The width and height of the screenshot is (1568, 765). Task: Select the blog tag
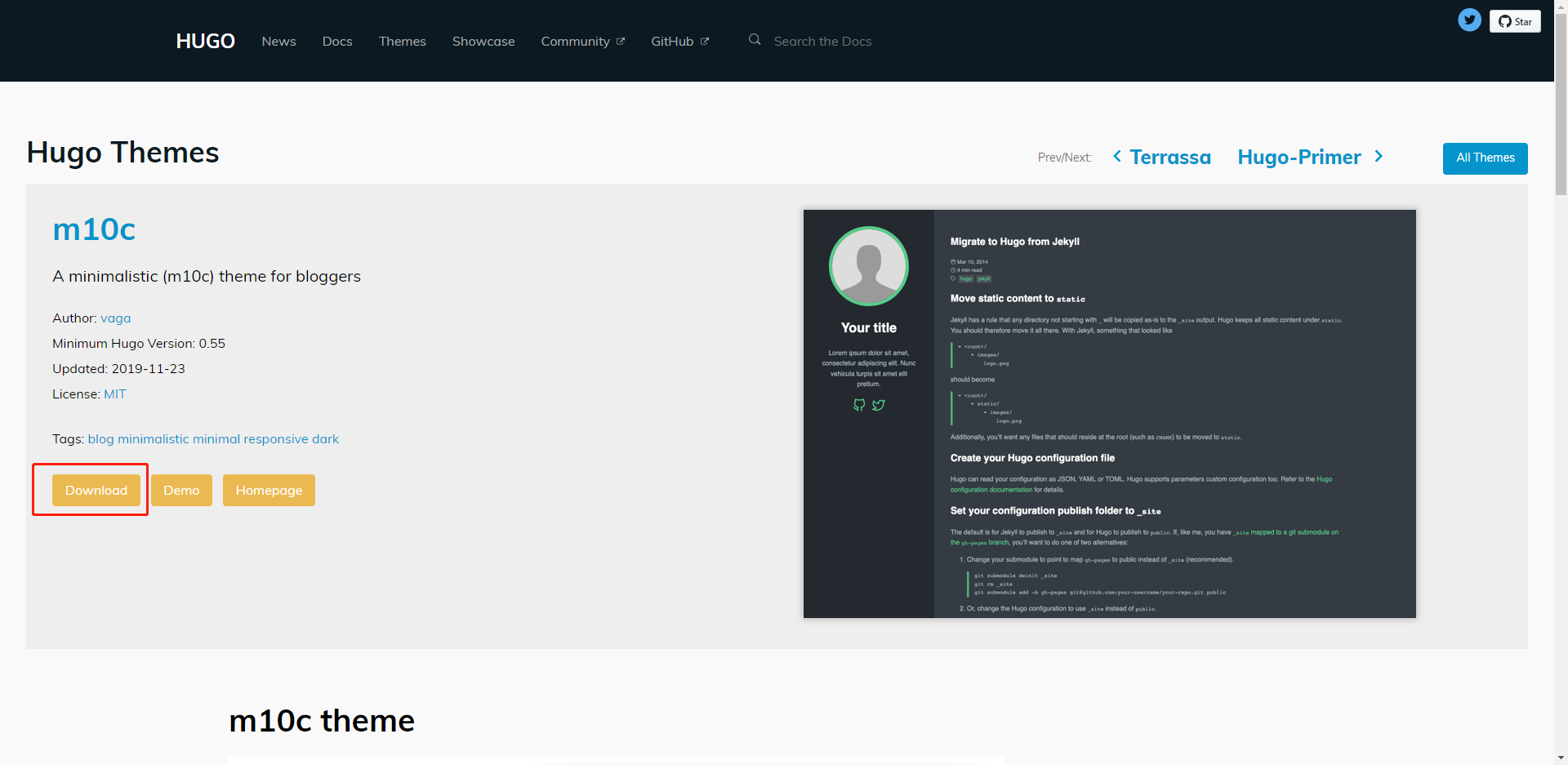pyautogui.click(x=101, y=439)
